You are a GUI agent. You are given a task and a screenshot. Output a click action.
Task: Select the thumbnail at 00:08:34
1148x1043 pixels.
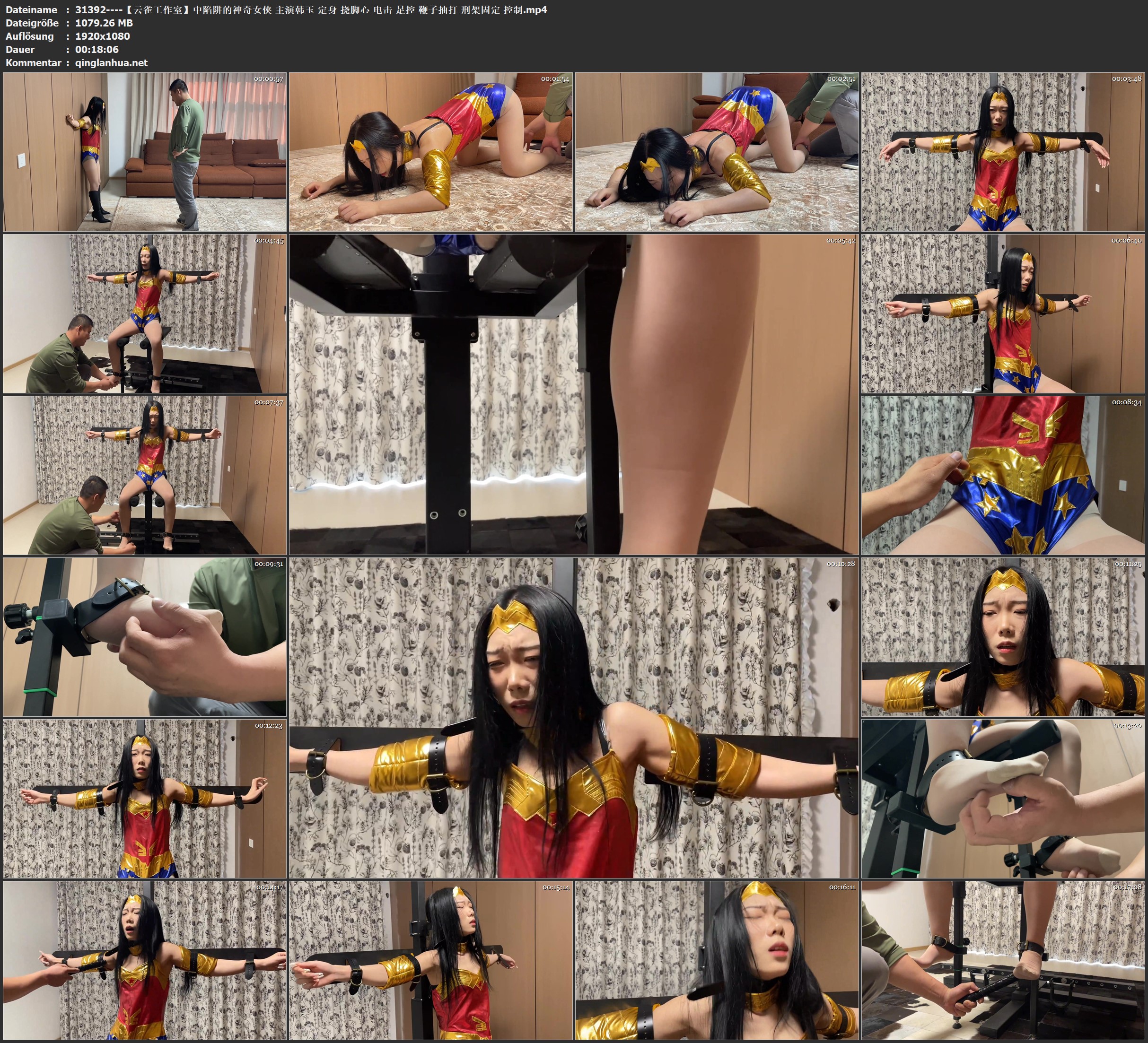pyautogui.click(x=1003, y=475)
